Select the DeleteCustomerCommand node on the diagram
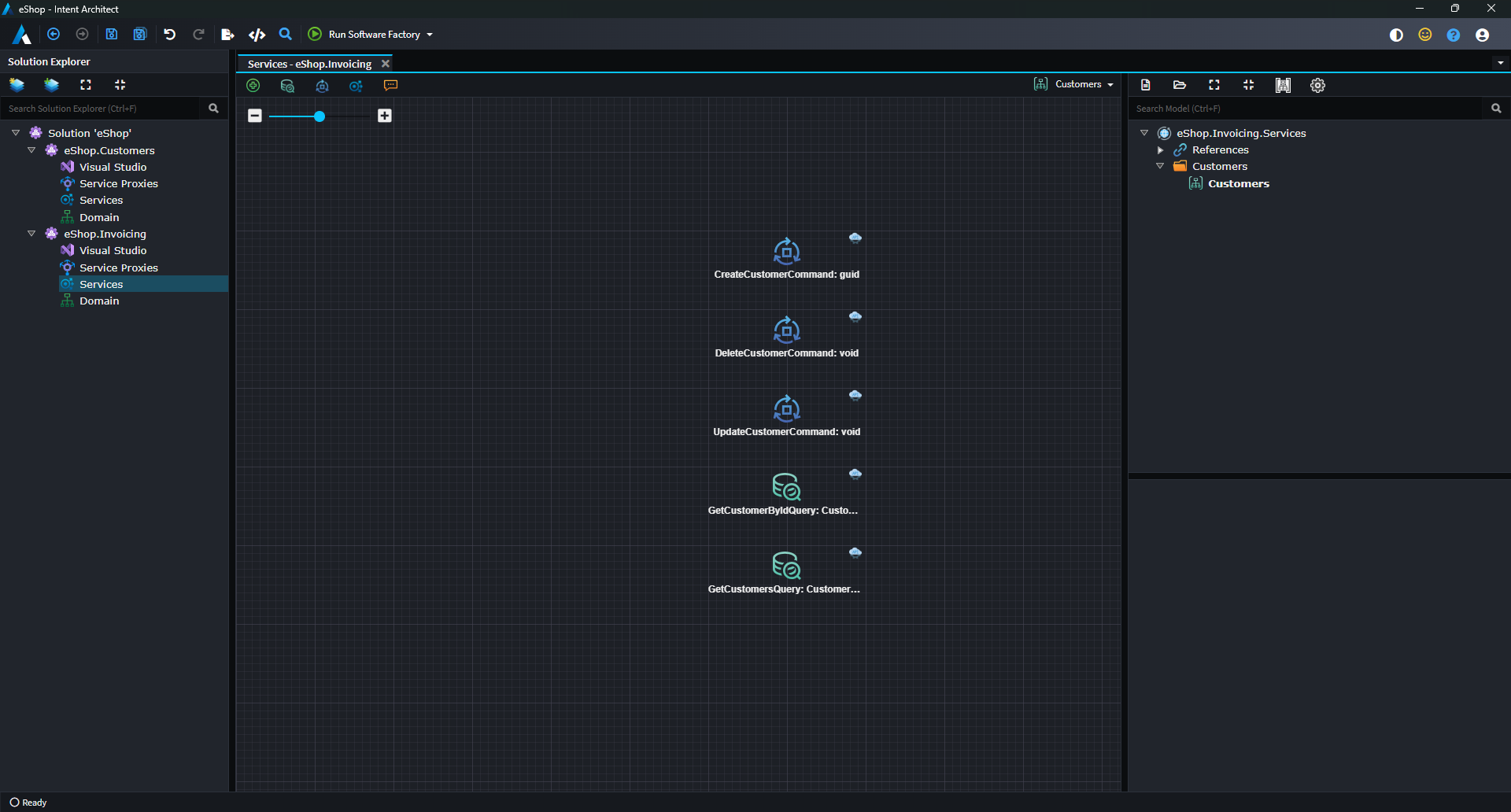This screenshot has height=812, width=1511. [x=786, y=337]
